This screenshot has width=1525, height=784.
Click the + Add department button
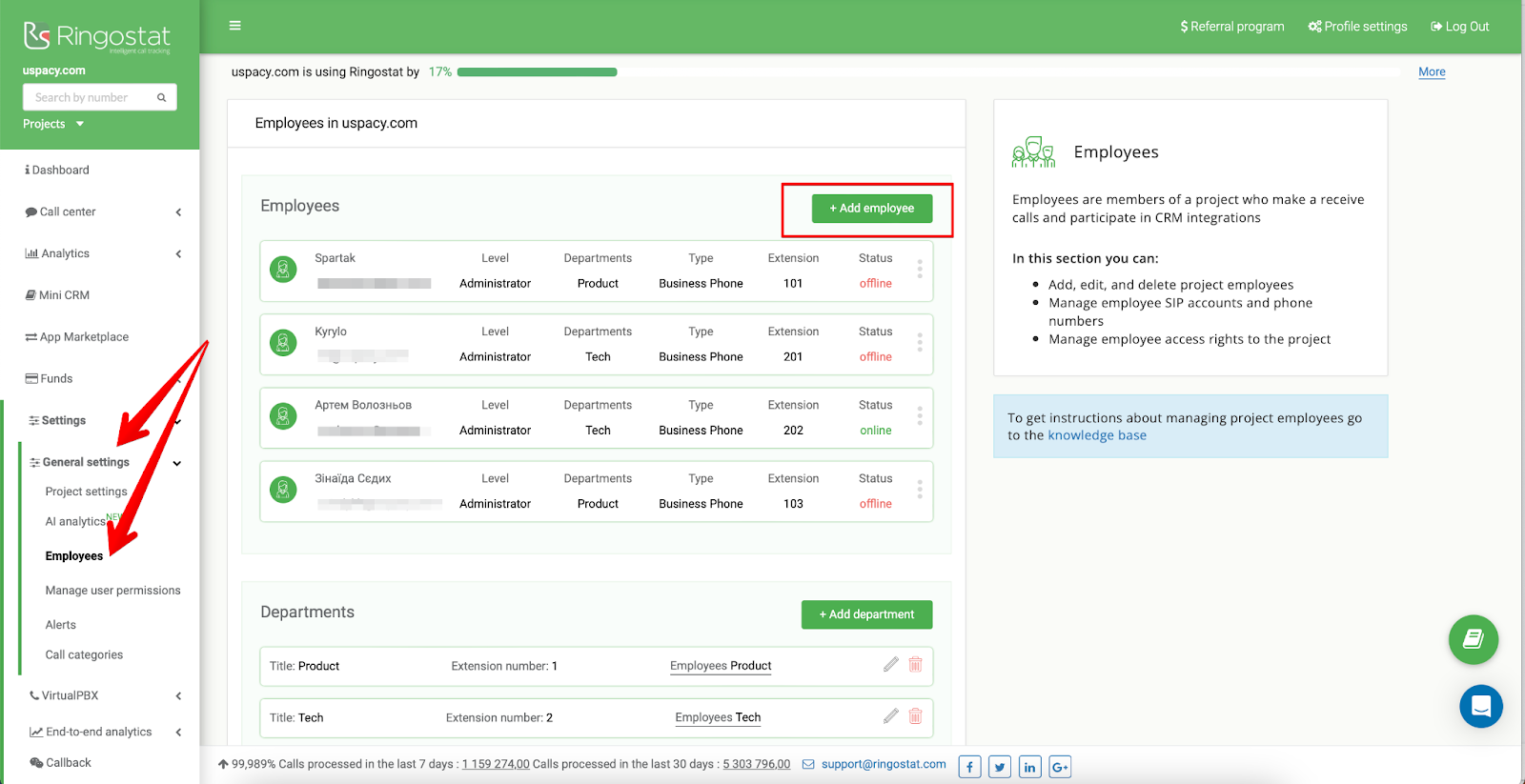tap(867, 614)
